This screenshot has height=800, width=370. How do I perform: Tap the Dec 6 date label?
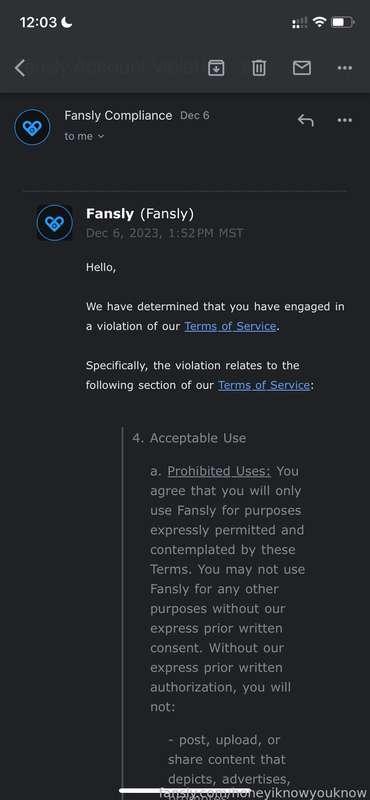(194, 115)
